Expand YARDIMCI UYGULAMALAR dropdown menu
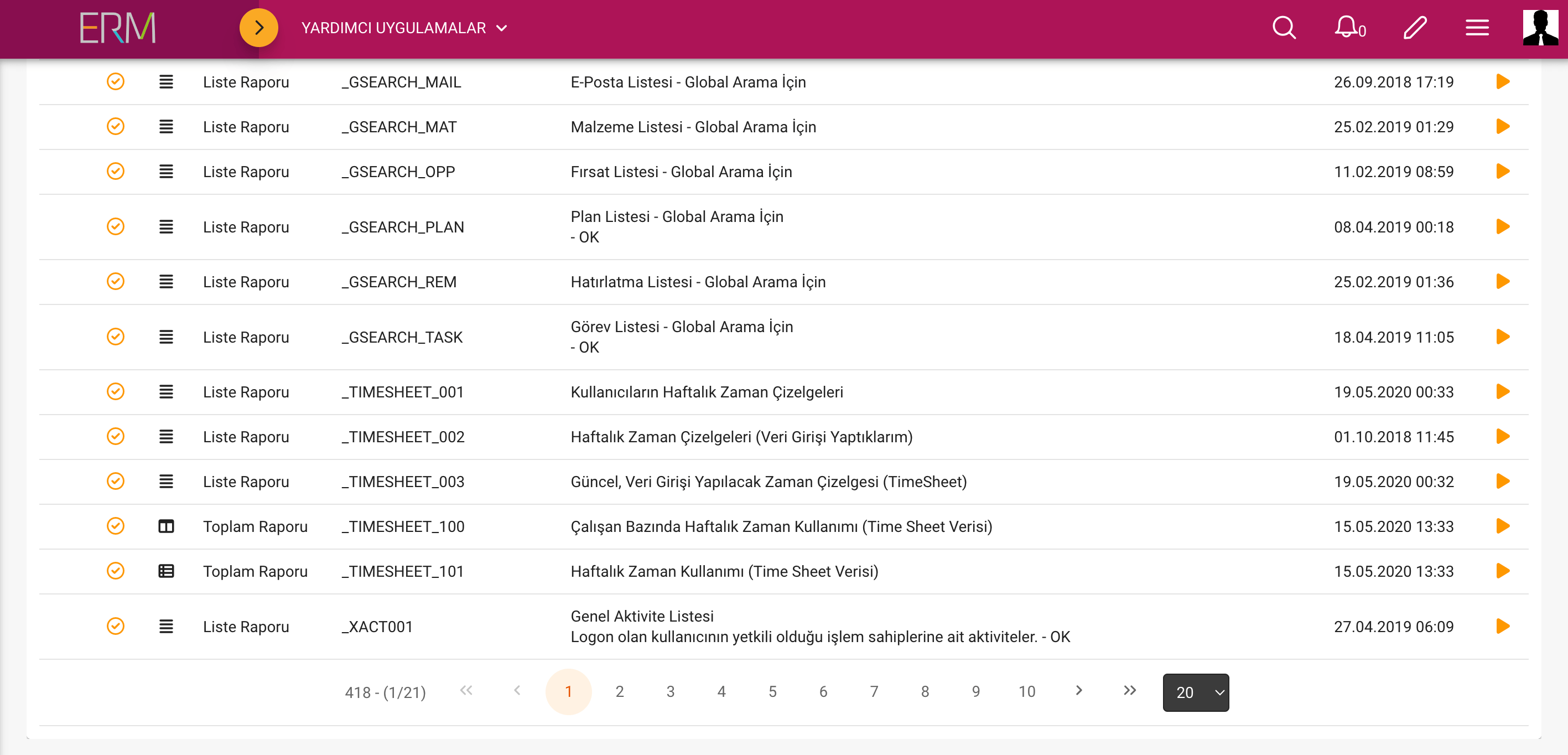Screen dimensions: 1568x755 [404, 28]
